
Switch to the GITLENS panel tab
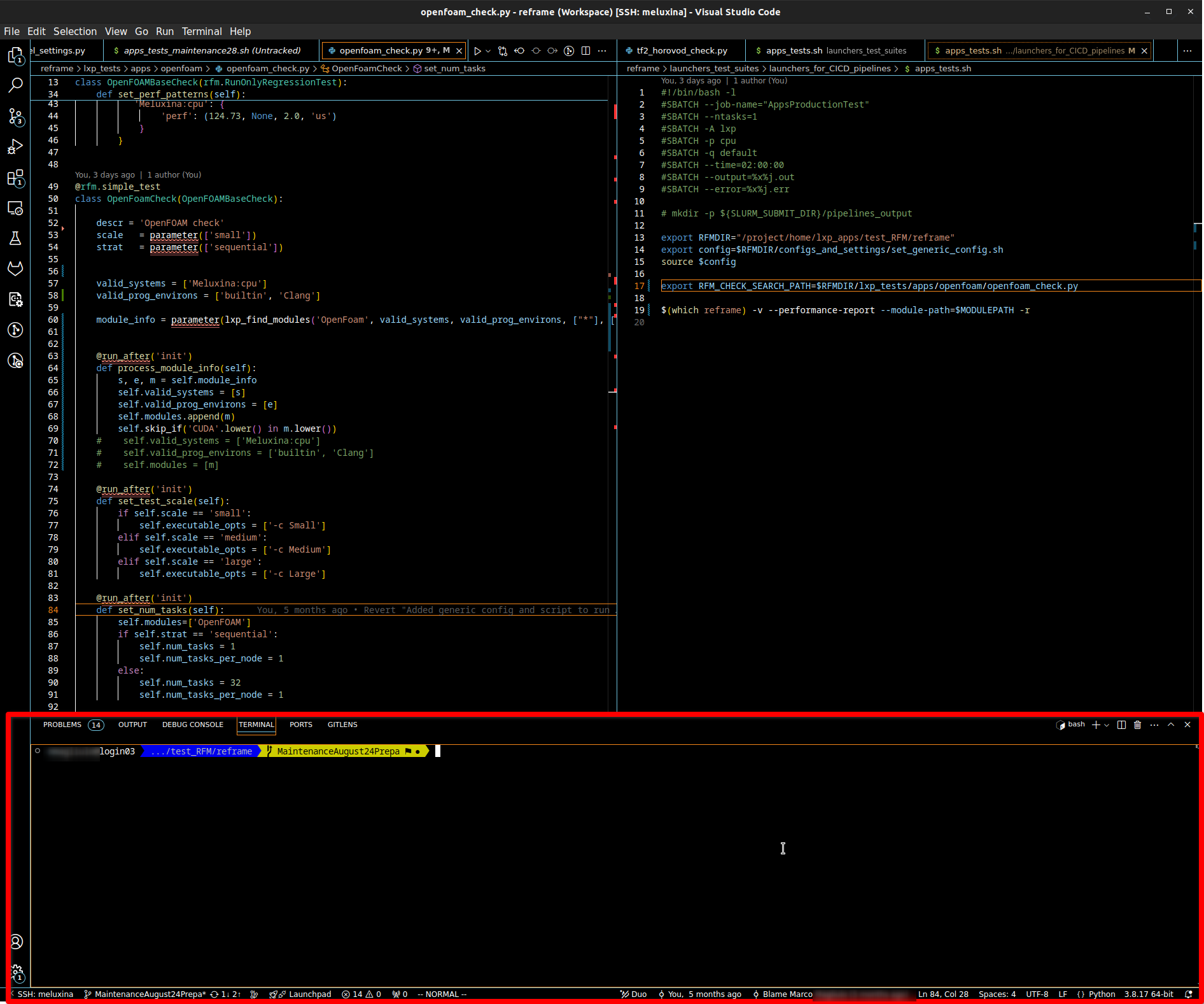tap(342, 725)
